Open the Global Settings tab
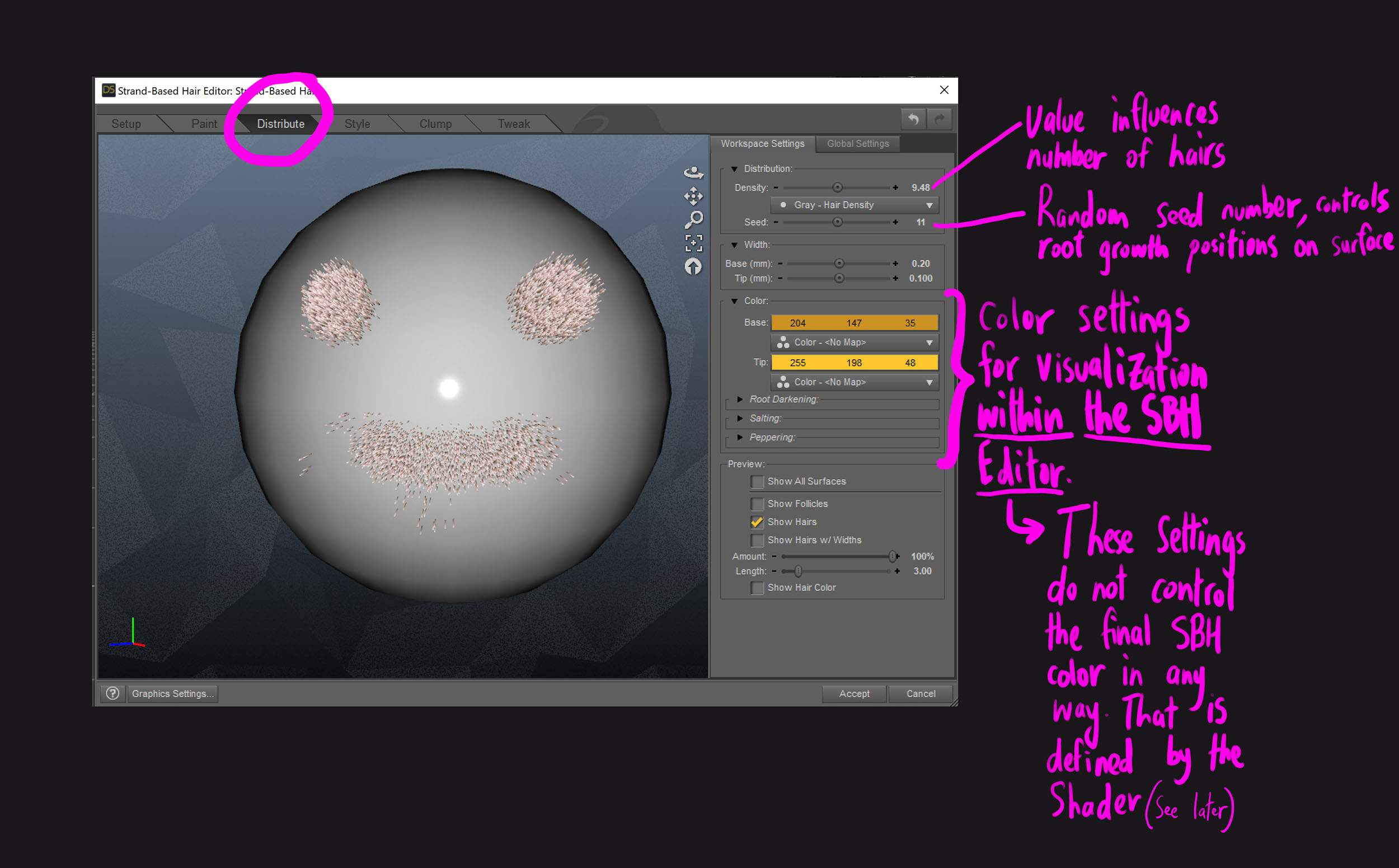The image size is (1399, 868). tap(858, 143)
